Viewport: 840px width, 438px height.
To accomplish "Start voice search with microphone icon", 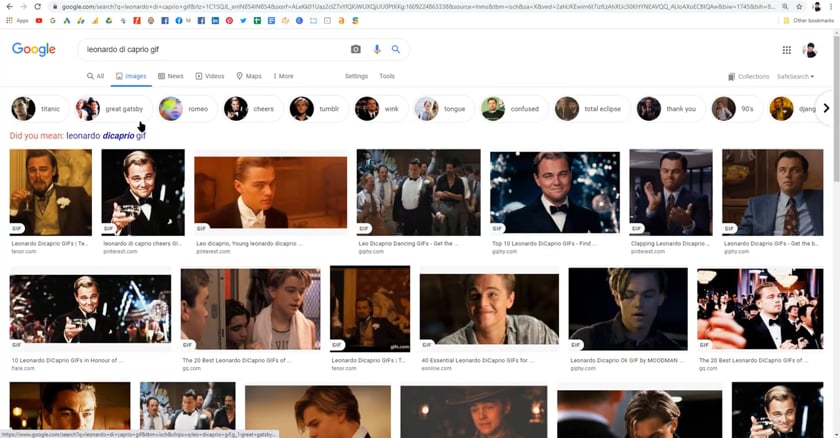I will pyautogui.click(x=377, y=49).
